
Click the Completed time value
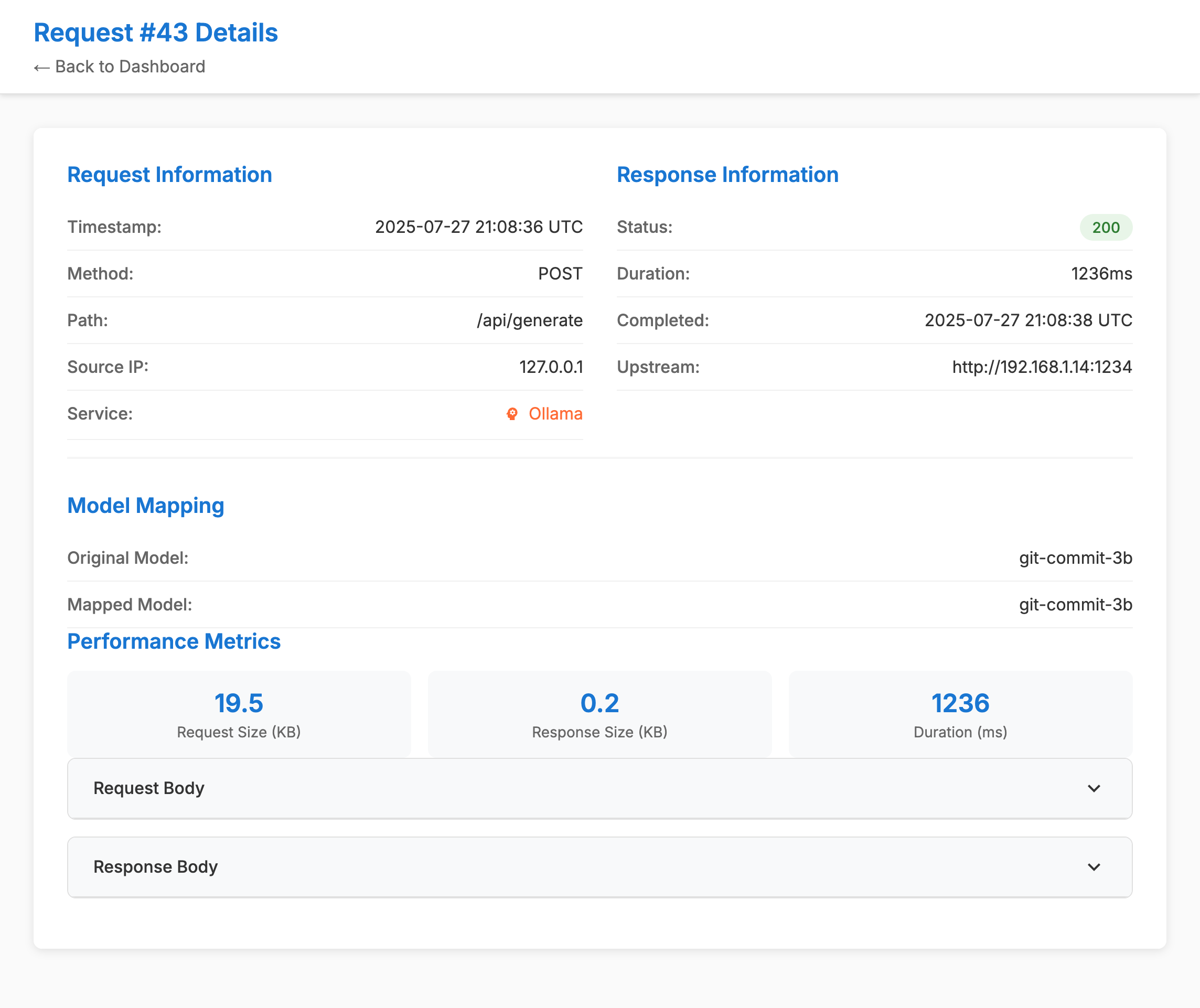(x=1028, y=320)
